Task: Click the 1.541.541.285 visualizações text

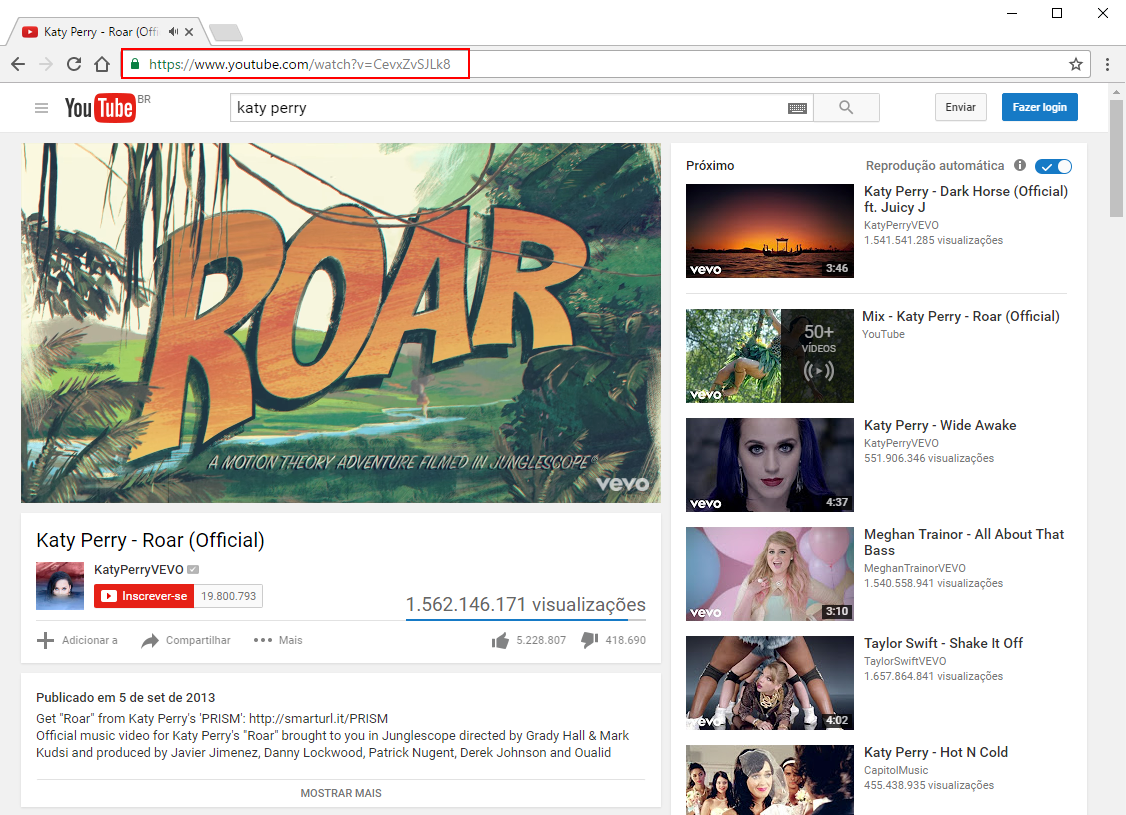Action: click(x=934, y=240)
